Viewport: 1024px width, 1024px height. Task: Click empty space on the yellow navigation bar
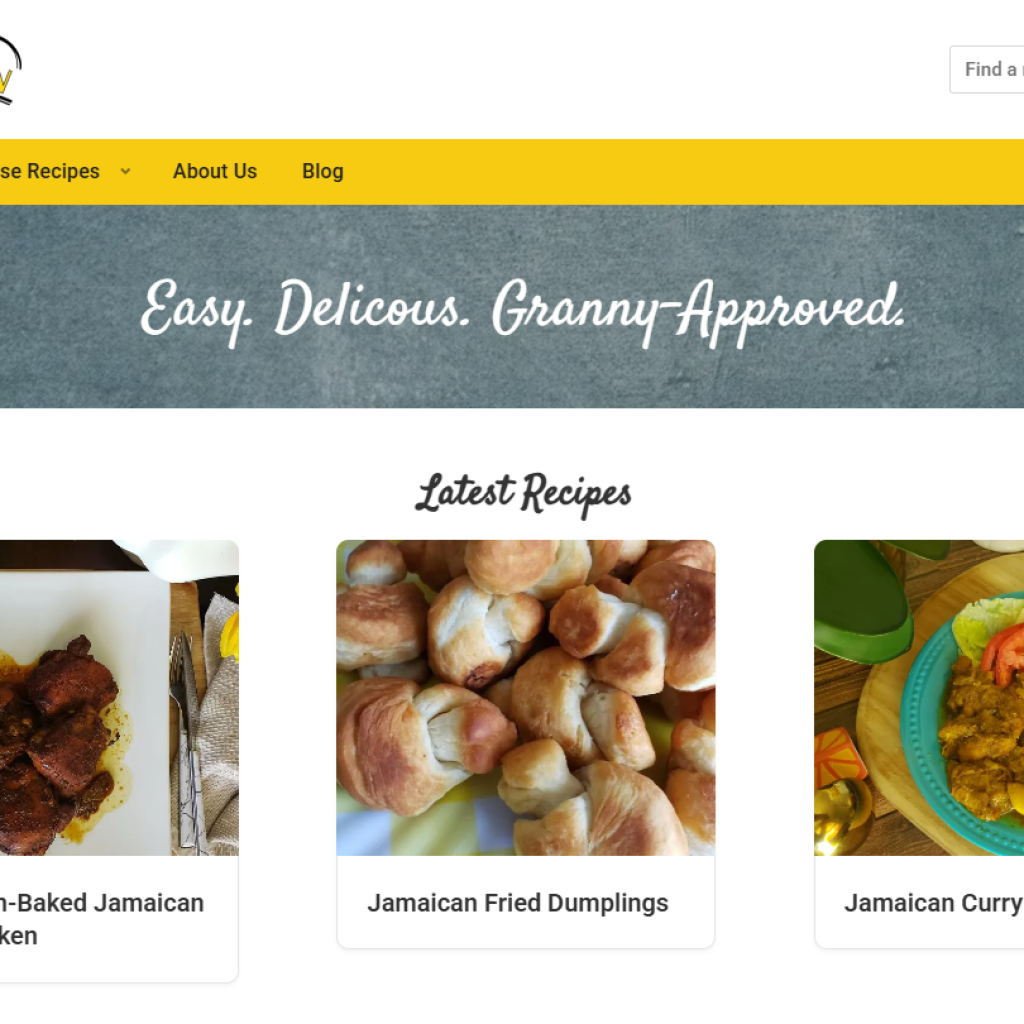[x=653, y=171]
